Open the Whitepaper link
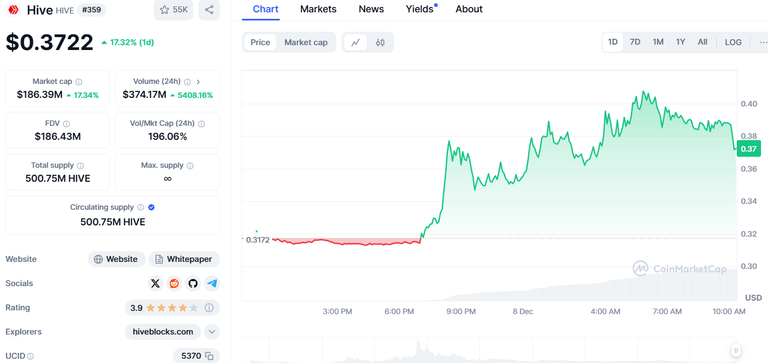The width and height of the screenshot is (768, 363). click(x=184, y=259)
